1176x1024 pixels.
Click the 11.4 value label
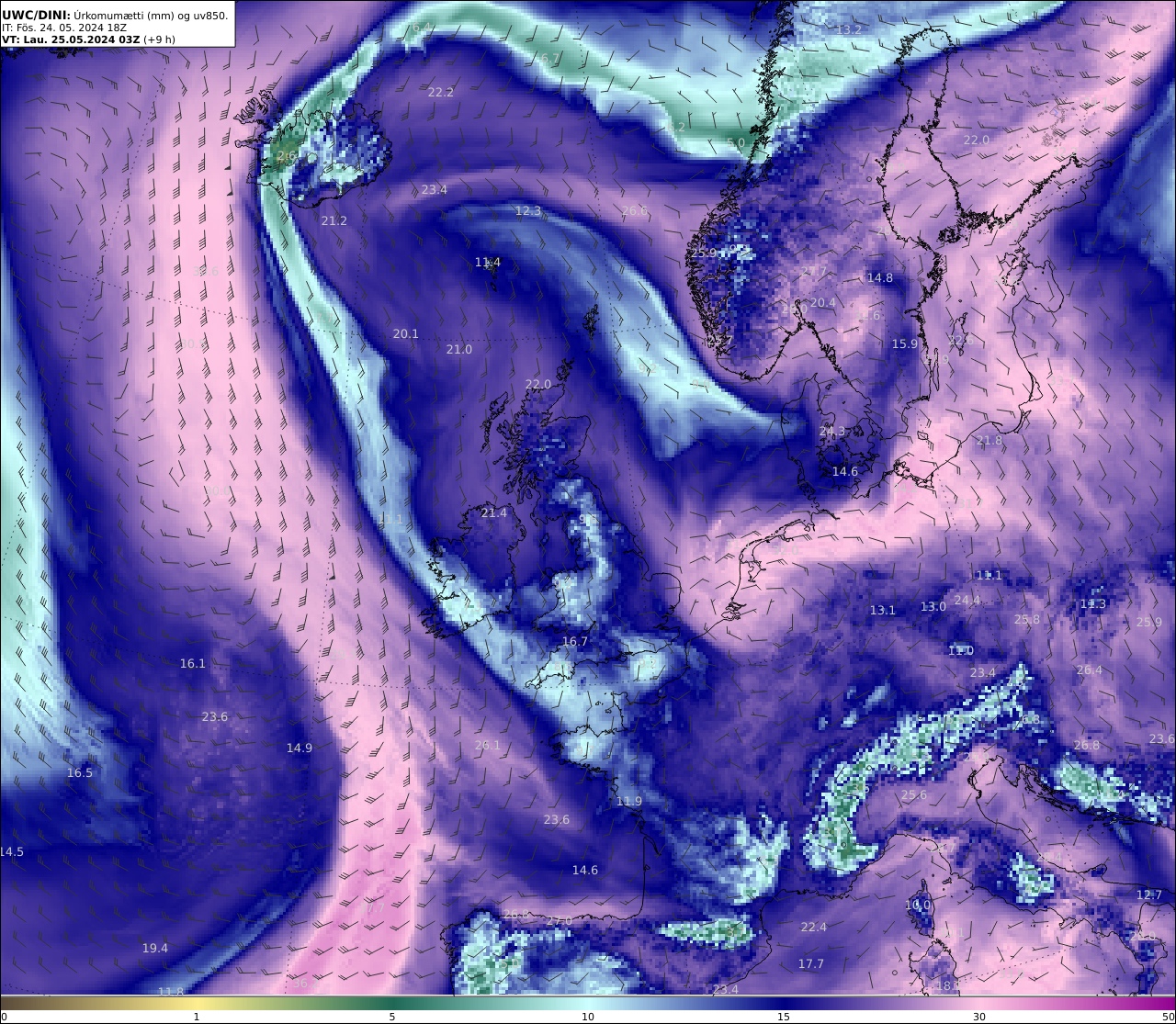click(488, 263)
